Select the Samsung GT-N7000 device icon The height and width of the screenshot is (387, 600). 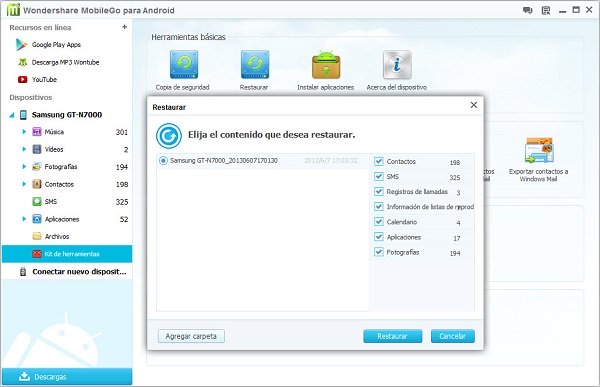coord(23,115)
